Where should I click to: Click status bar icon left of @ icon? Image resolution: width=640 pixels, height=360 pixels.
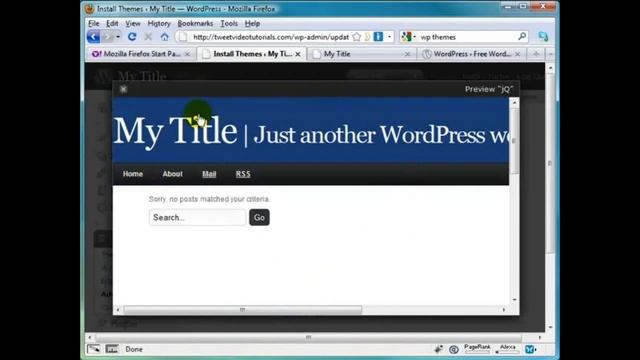(x=438, y=349)
